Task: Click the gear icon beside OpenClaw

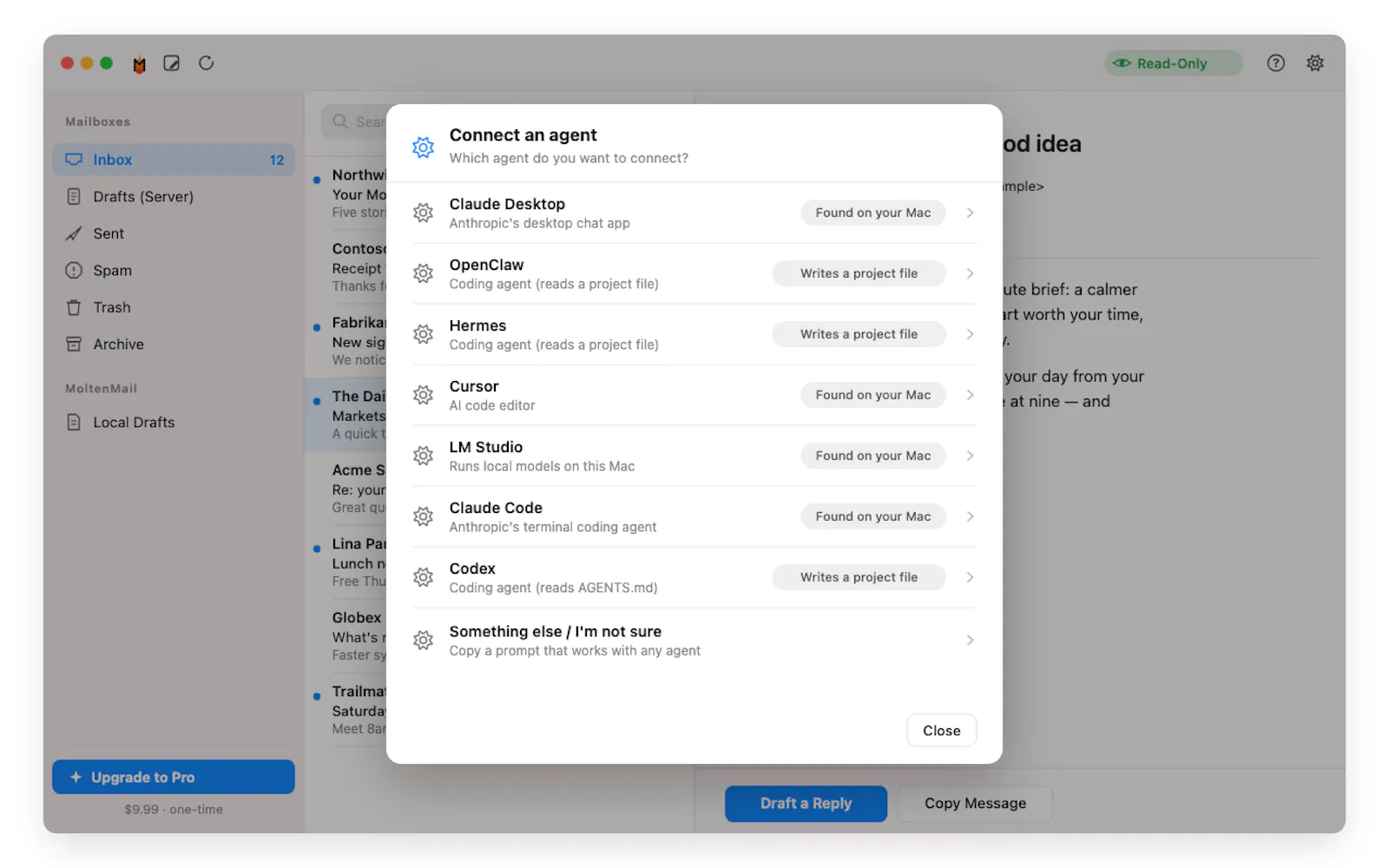Action: pyautogui.click(x=423, y=273)
